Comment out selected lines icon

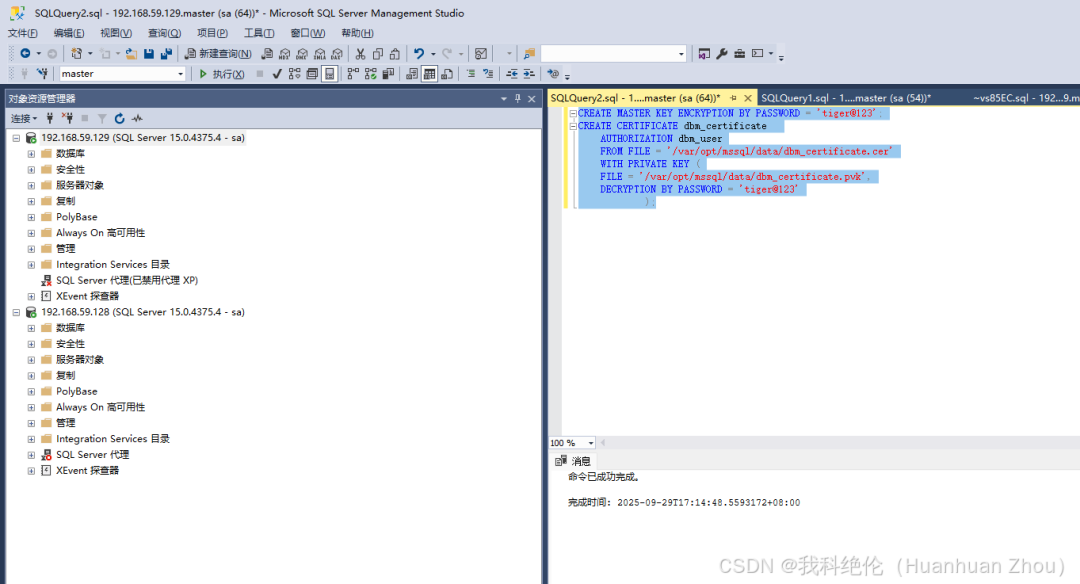pos(470,74)
